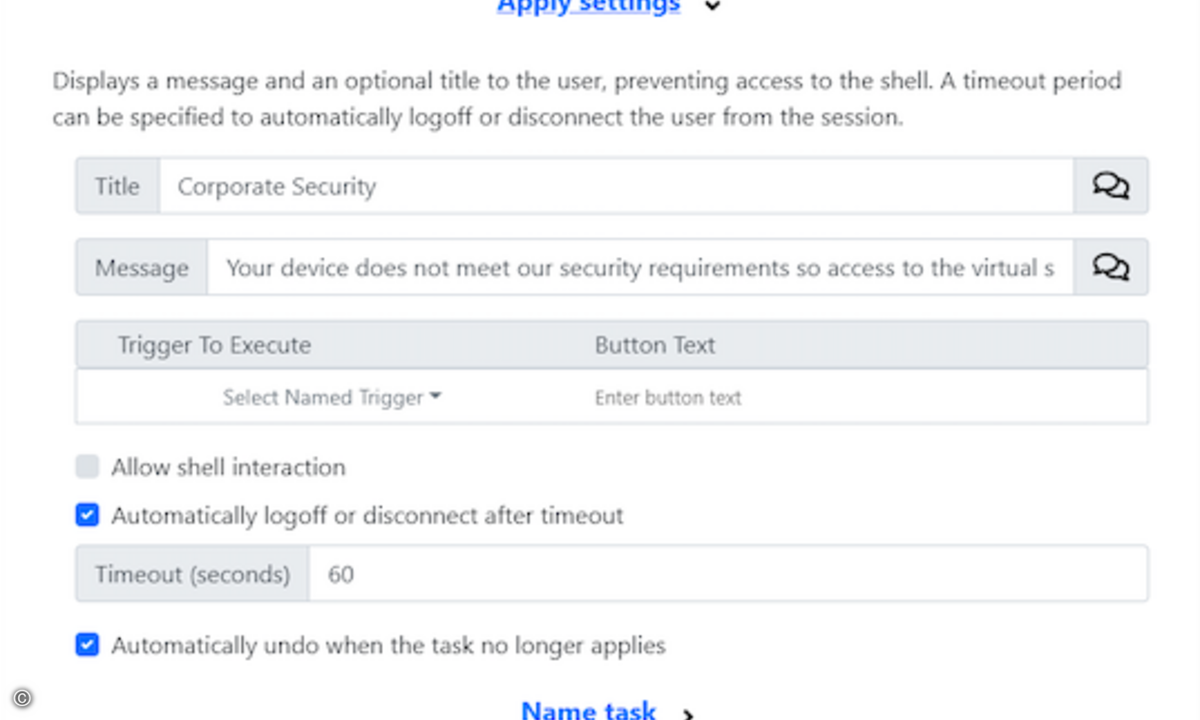Uncheck Automatically undo when task no longer applies
The height and width of the screenshot is (720, 1200).
coord(88,645)
